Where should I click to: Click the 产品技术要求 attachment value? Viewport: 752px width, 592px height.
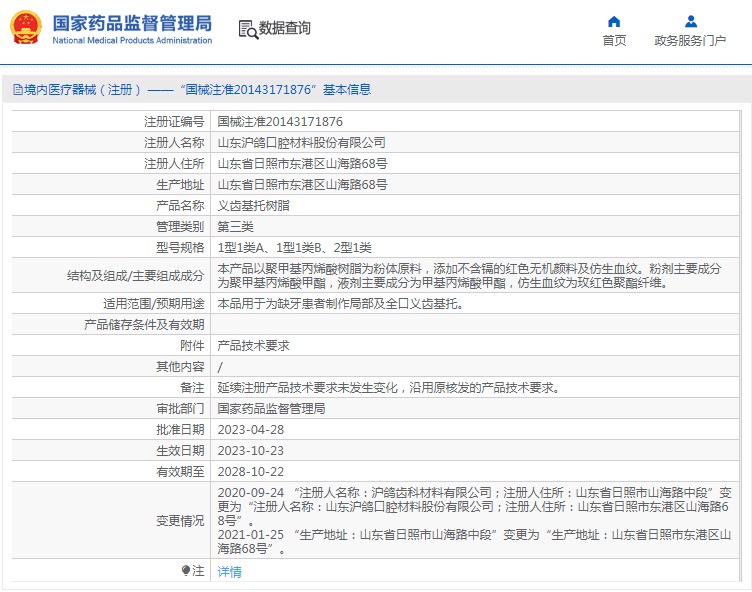tap(253, 345)
